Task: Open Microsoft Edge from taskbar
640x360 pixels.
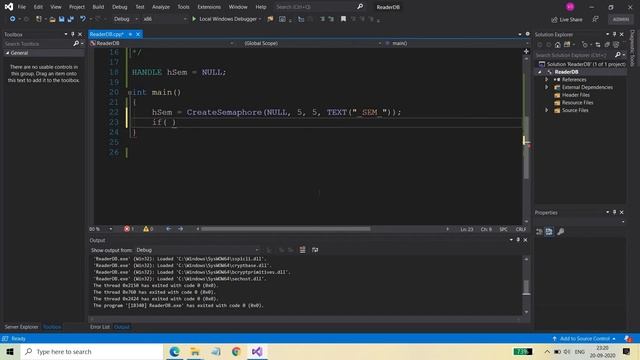Action: (175, 351)
